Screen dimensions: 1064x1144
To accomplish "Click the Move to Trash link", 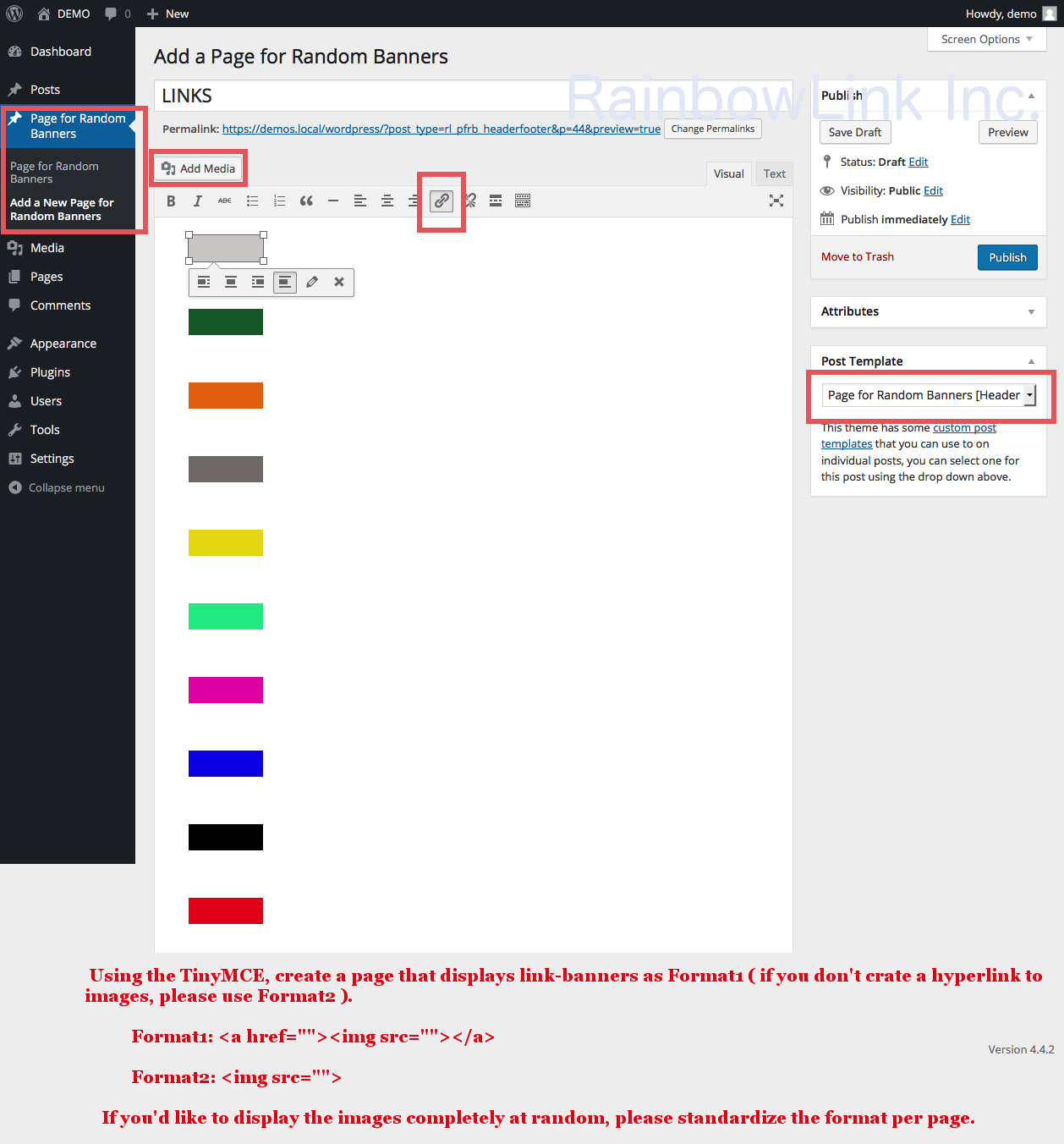I will coord(858,256).
